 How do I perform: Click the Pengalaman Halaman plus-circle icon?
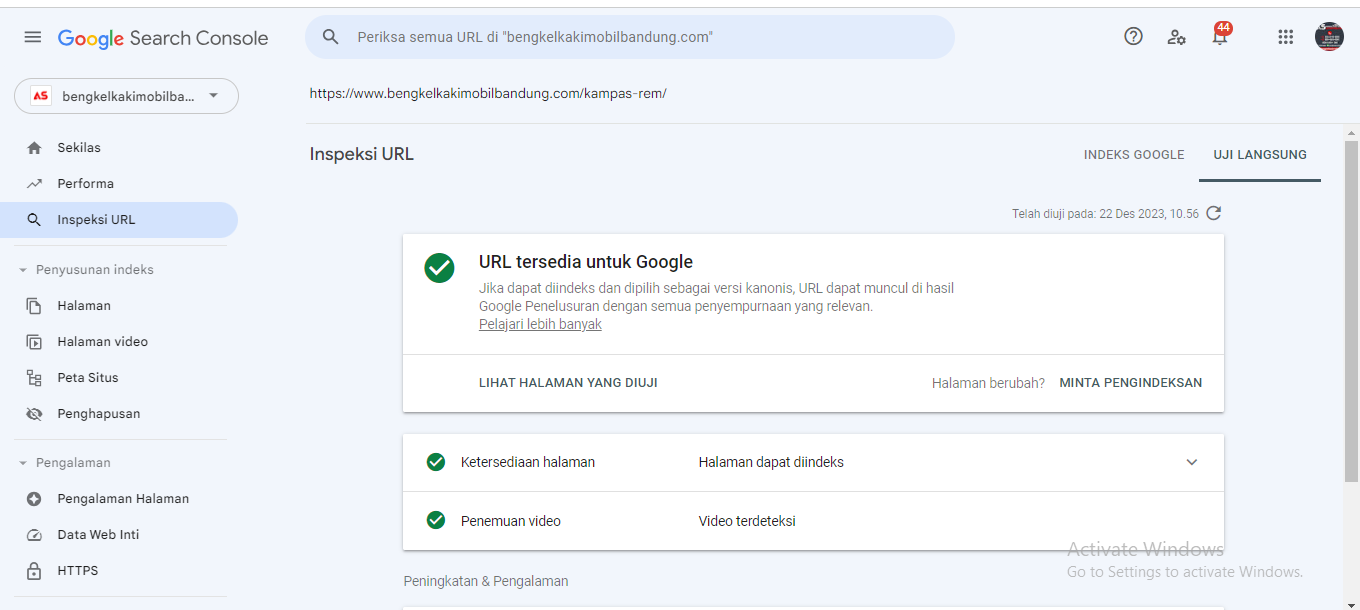point(34,499)
